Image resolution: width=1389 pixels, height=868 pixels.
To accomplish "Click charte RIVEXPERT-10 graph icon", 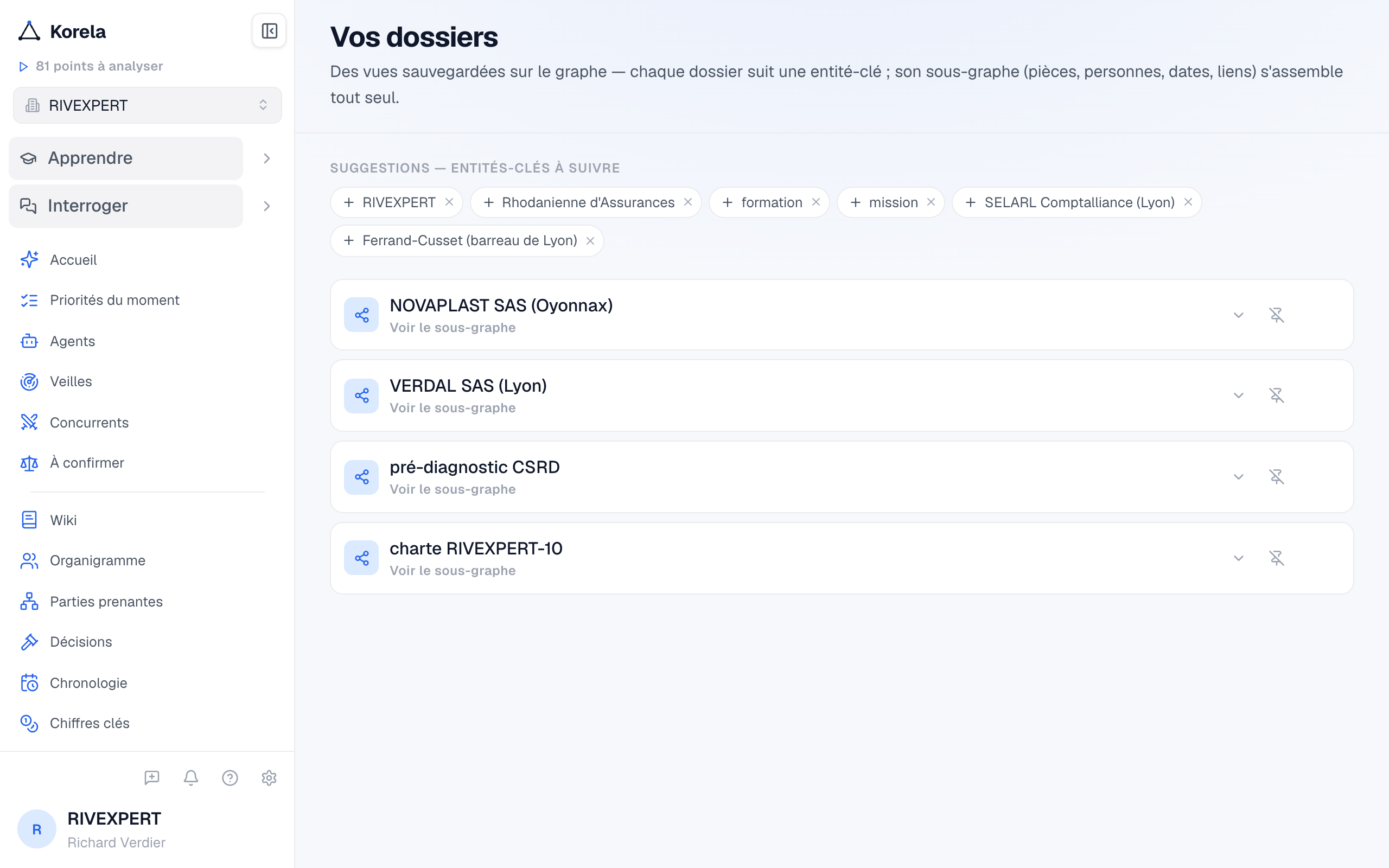I will 361,558.
